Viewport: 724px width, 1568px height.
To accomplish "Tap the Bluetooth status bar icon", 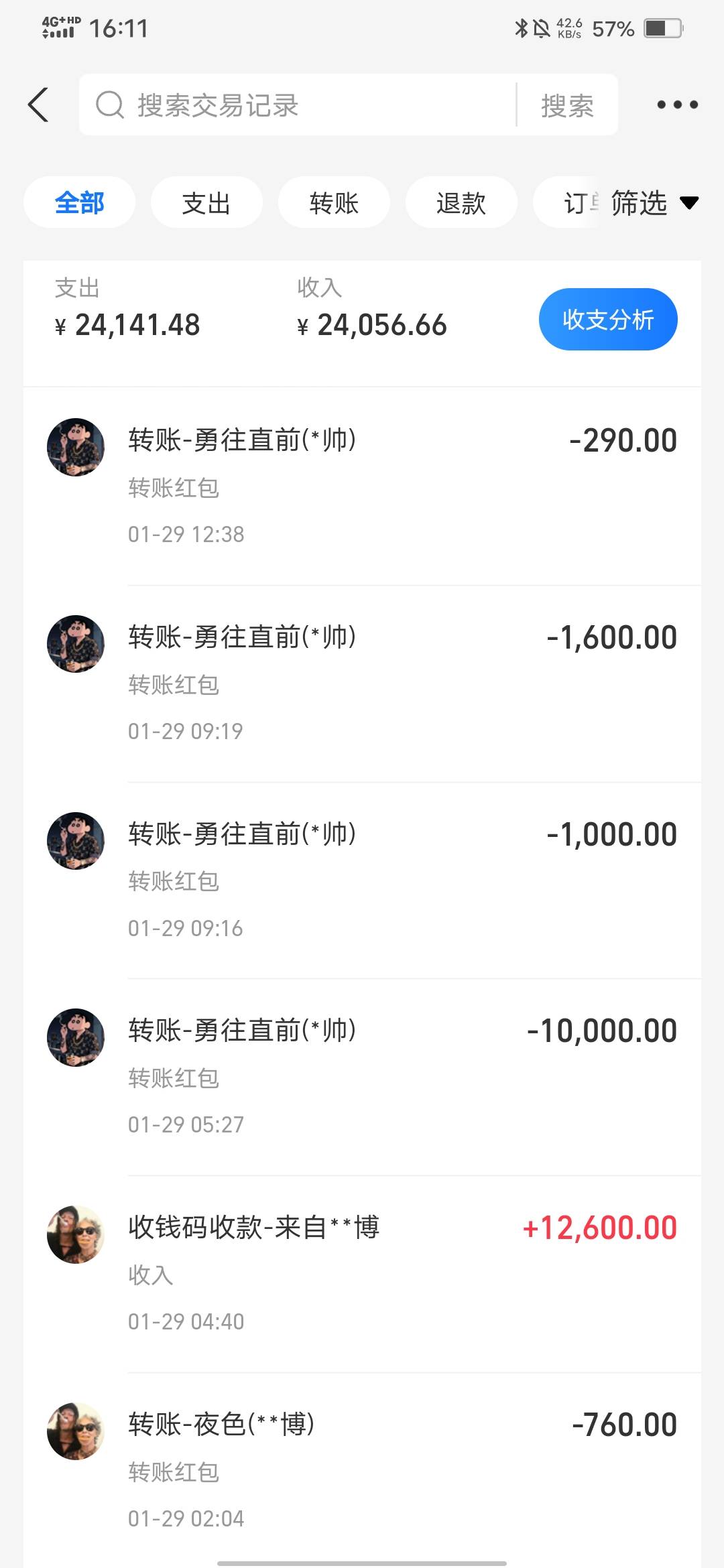I will [x=521, y=28].
